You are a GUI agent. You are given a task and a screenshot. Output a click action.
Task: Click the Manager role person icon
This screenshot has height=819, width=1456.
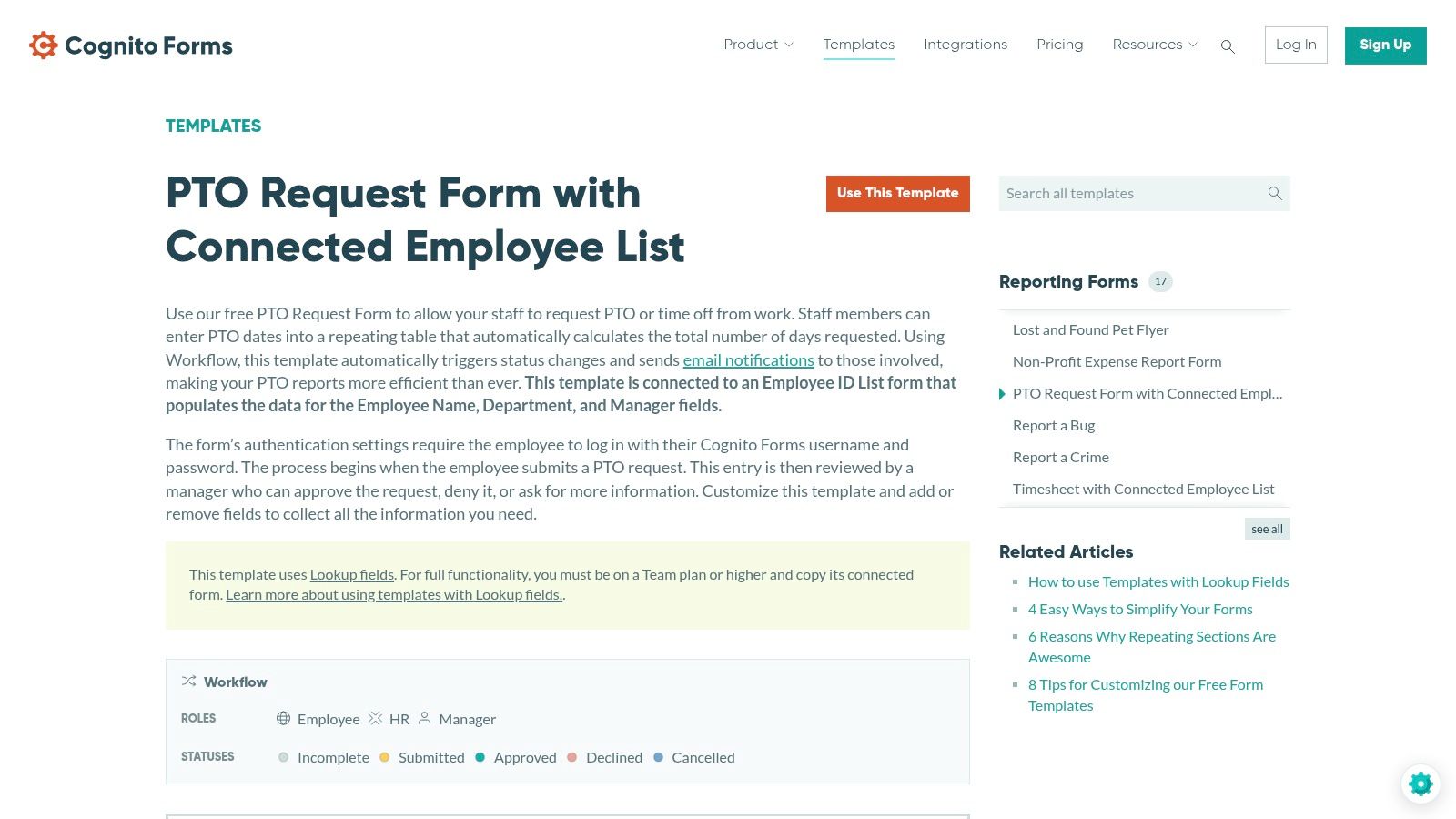tap(424, 719)
